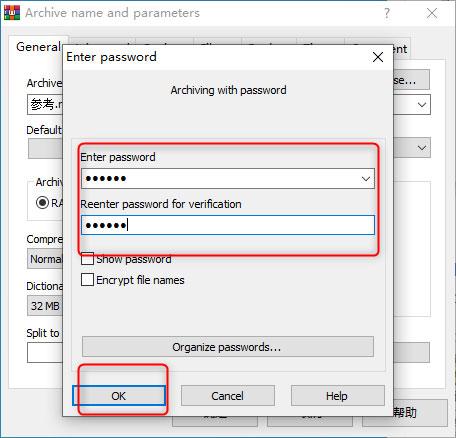Select the RAR archive format radio button
Viewport: 456px width, 438px height.
coord(42,202)
